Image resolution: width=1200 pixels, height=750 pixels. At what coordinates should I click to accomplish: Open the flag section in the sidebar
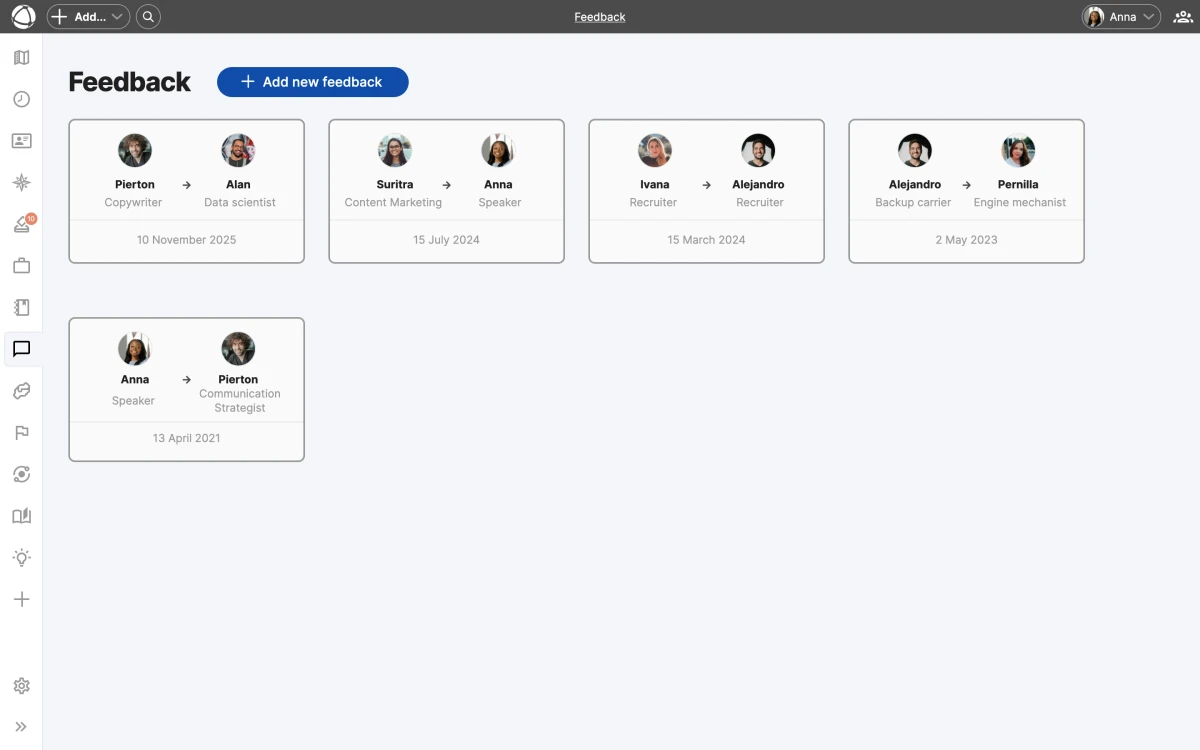[21, 432]
